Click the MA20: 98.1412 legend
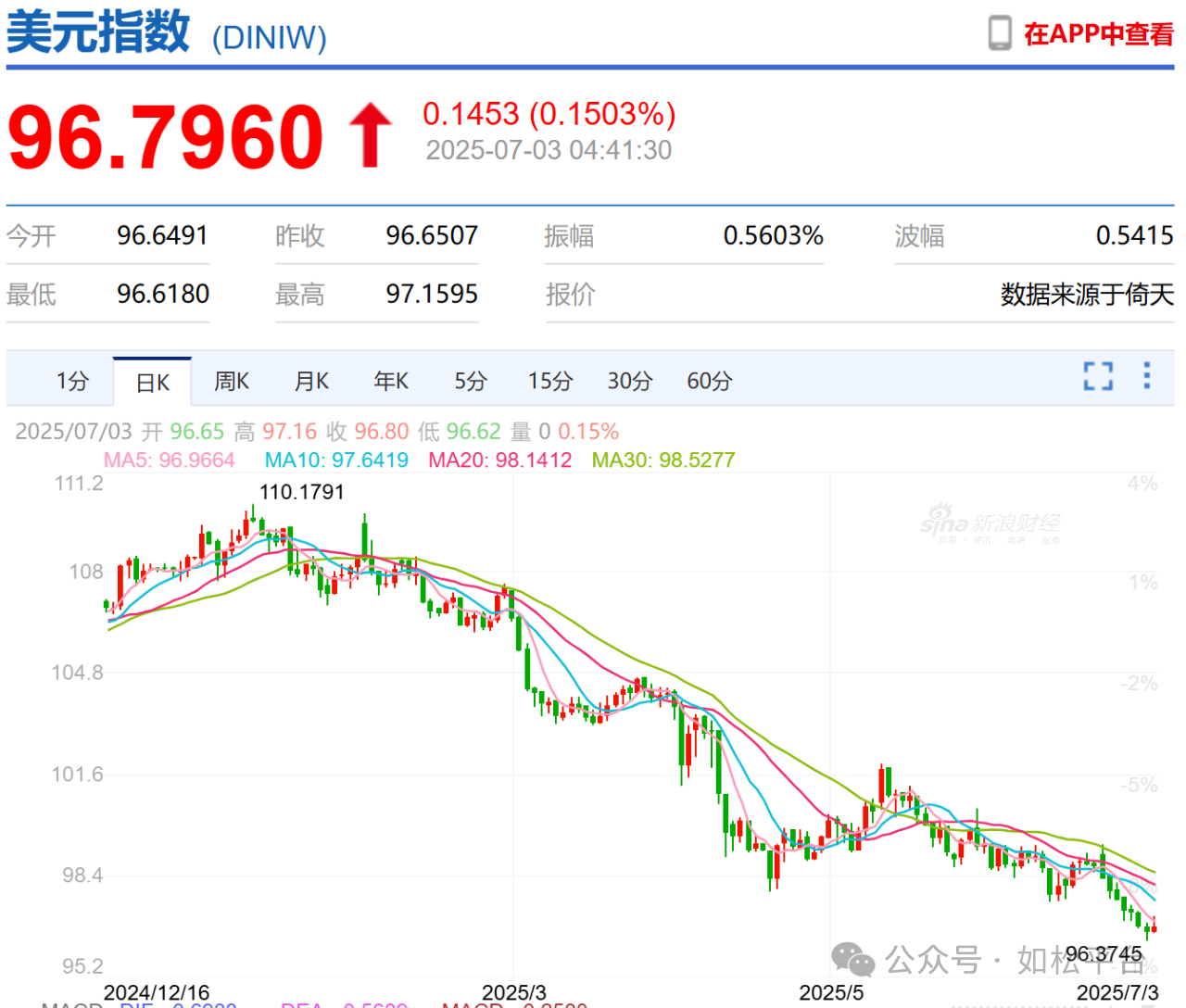1186x1008 pixels. pyautogui.click(x=500, y=460)
